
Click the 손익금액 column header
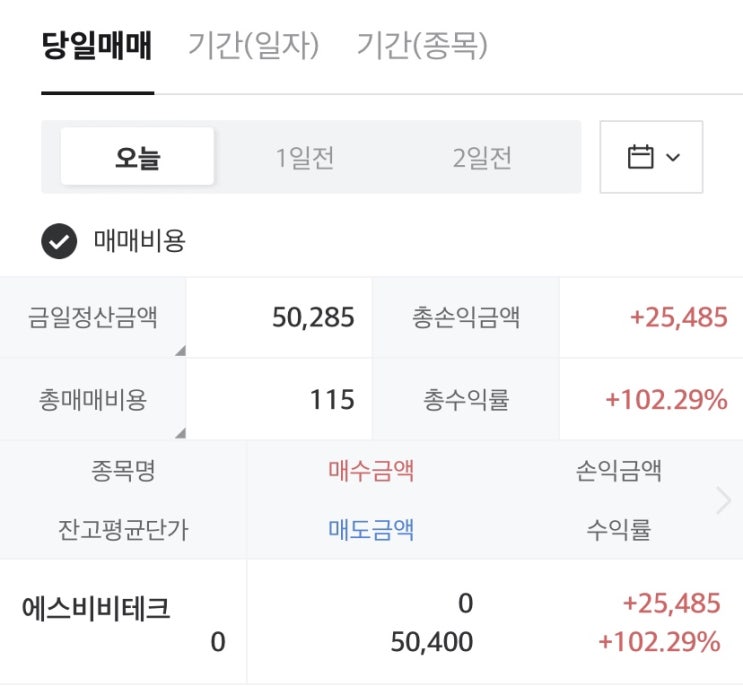coord(618,470)
